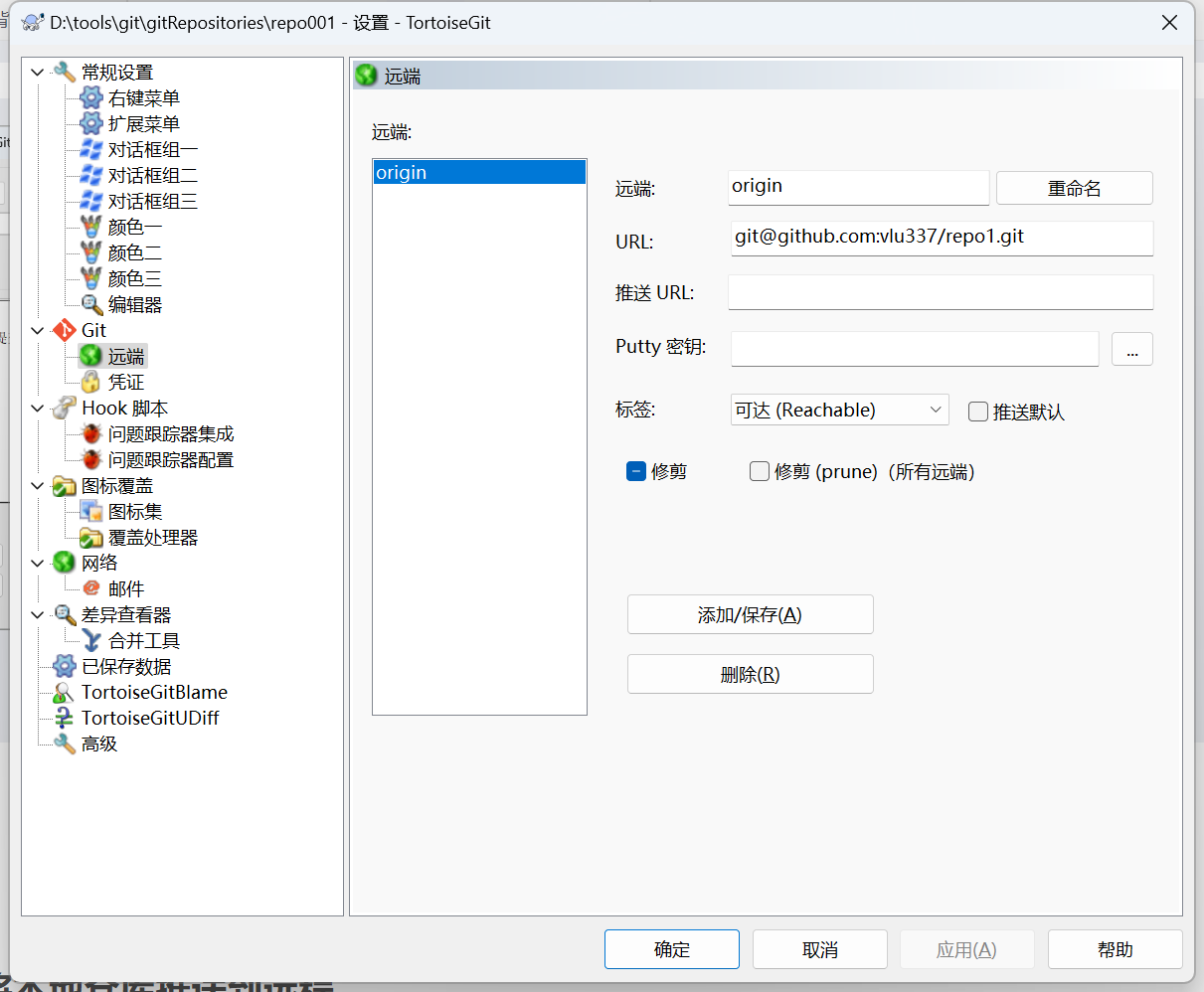Click the magnifier icon for 差异查看器
Screen dimensions: 1204x992
65,614
